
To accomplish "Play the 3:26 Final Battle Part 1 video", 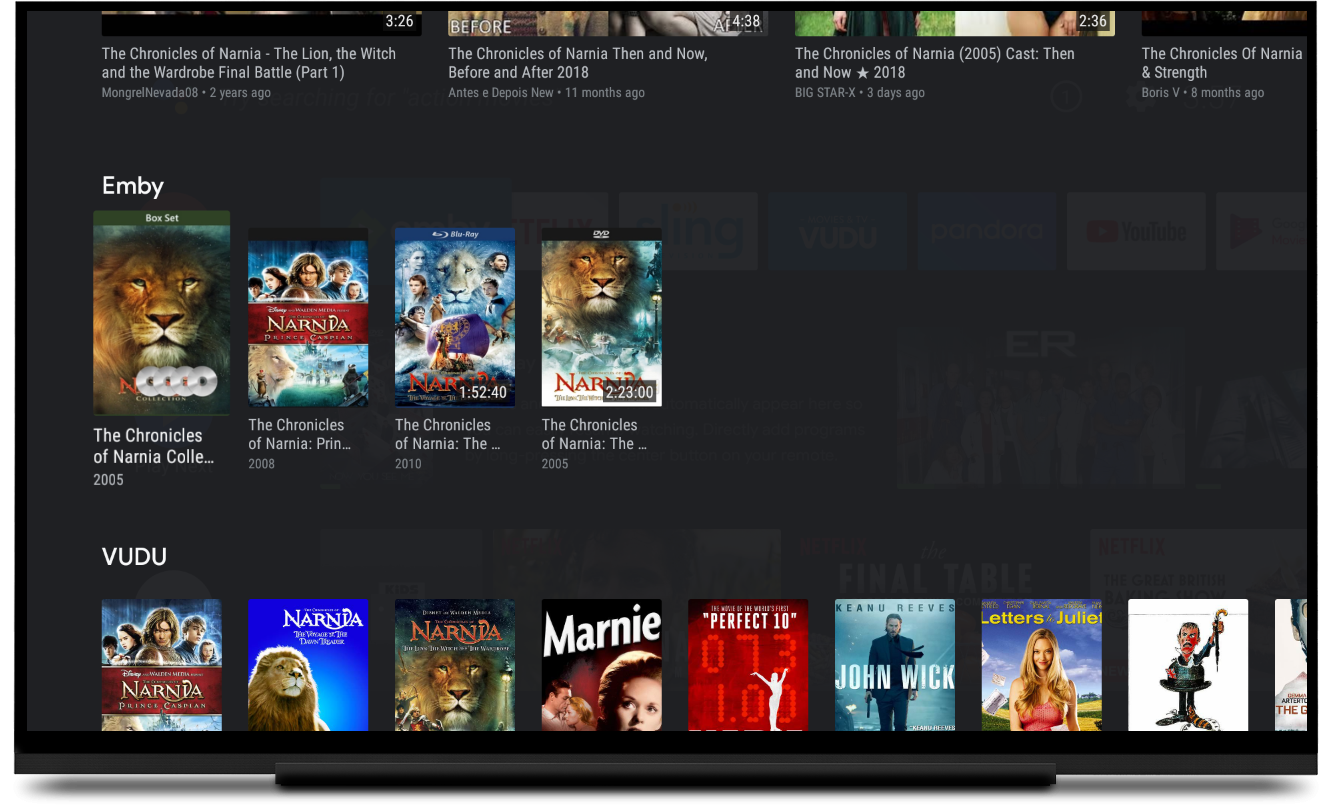I will pyautogui.click(x=261, y=24).
